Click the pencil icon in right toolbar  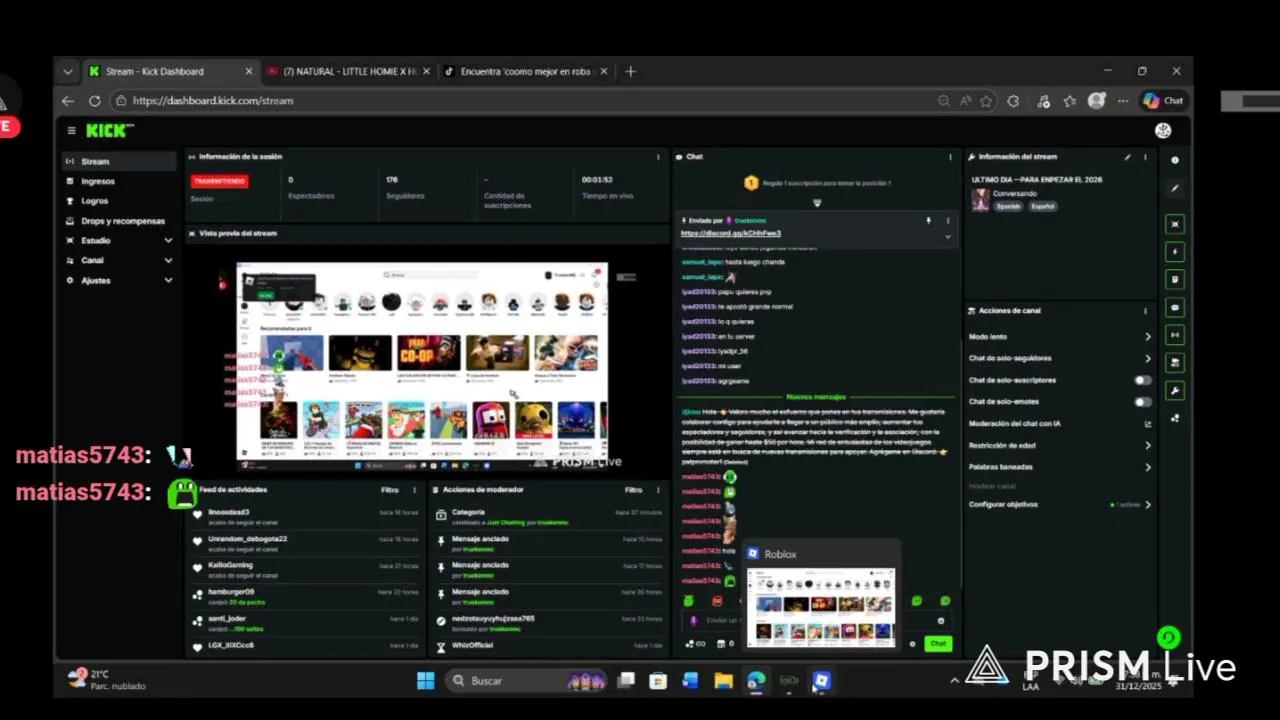pyautogui.click(x=1175, y=188)
